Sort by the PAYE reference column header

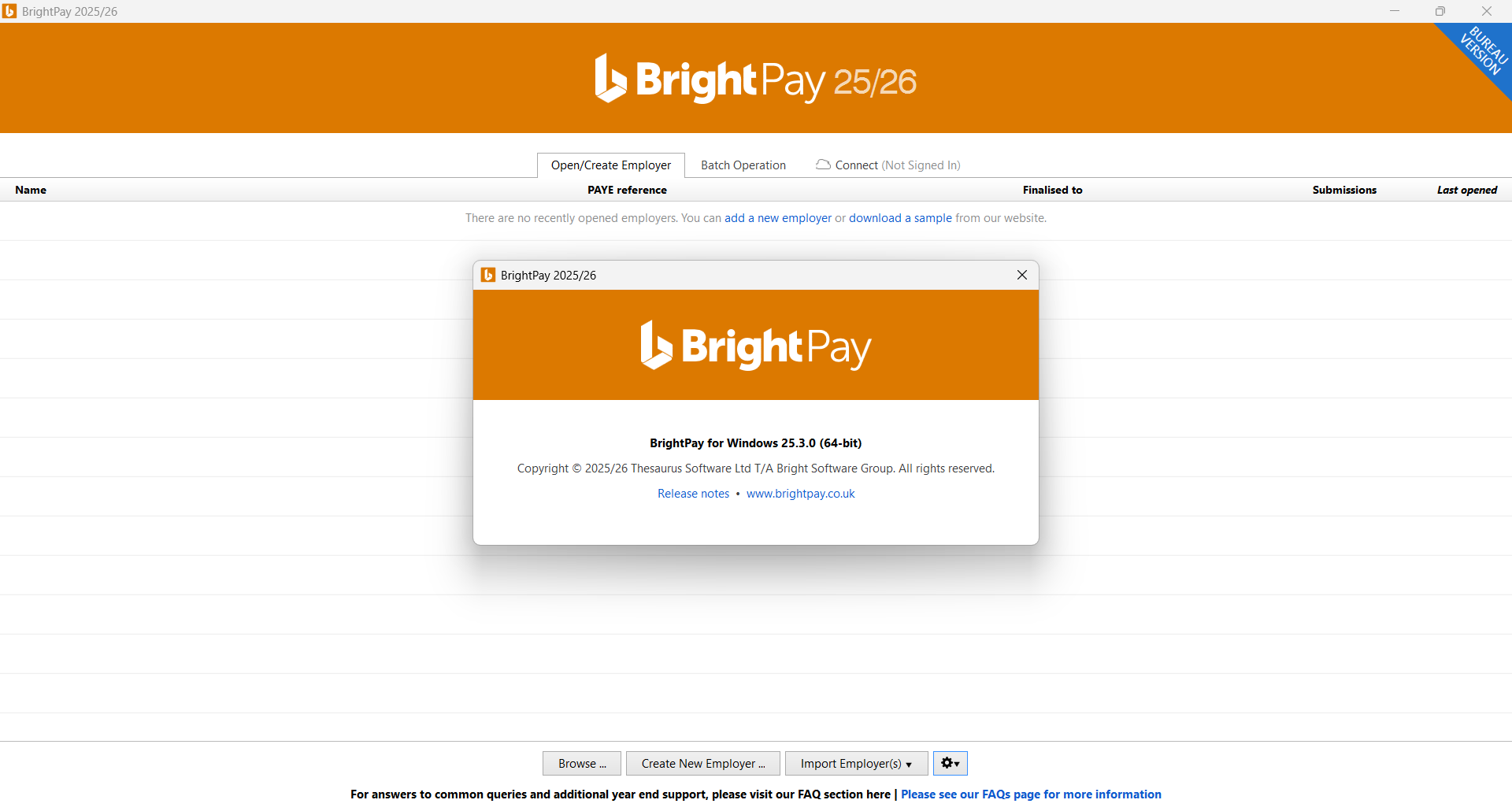(627, 190)
